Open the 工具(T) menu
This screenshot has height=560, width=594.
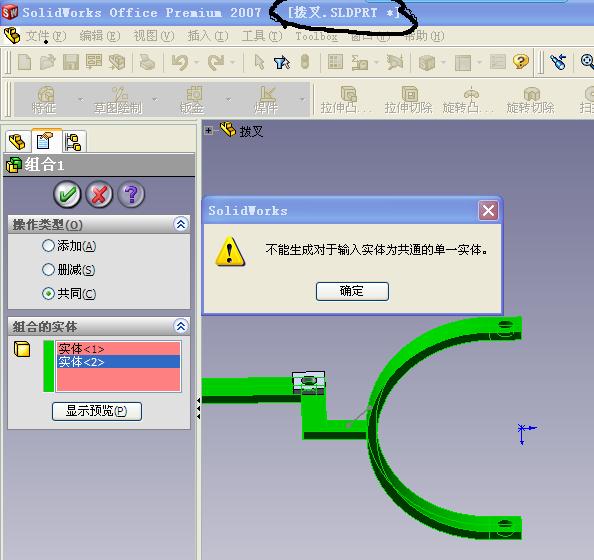[x=262, y=36]
